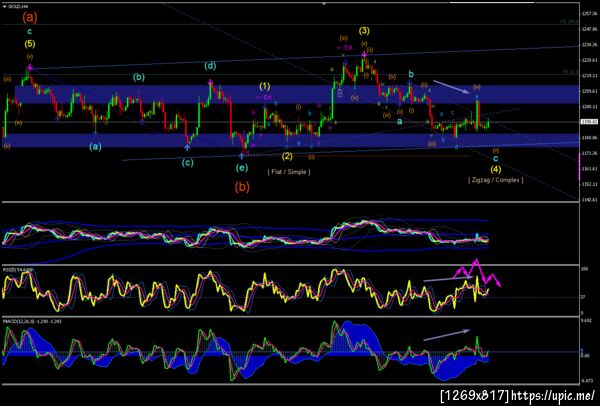This screenshot has height=406, width=600.
Task: Select the upper blue shaded zone rectangle
Action: pos(297,94)
